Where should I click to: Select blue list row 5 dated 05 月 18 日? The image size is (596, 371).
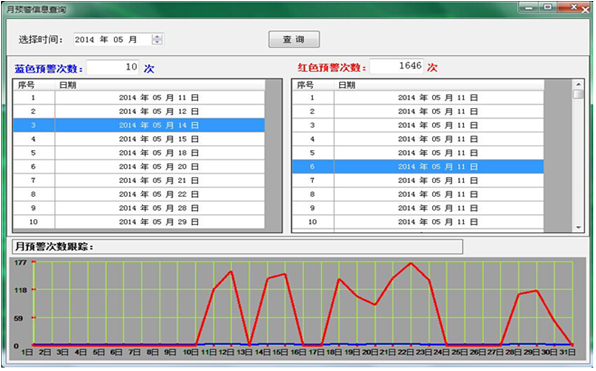coord(139,153)
